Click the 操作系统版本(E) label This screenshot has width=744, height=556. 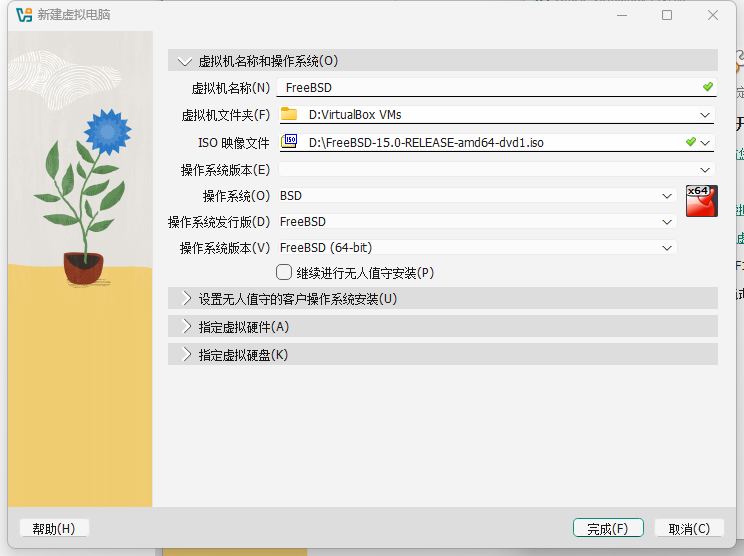[225, 170]
